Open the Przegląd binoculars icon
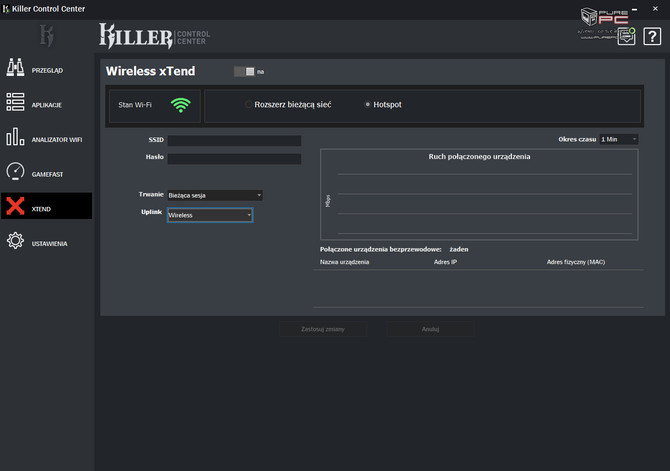 [x=15, y=68]
